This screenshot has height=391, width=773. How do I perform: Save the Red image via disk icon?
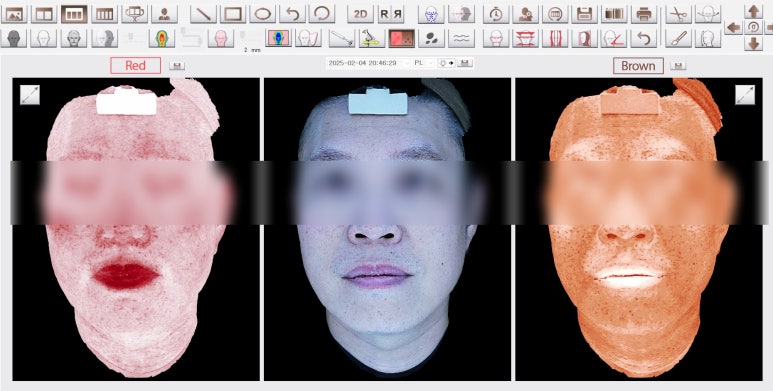coord(177,66)
